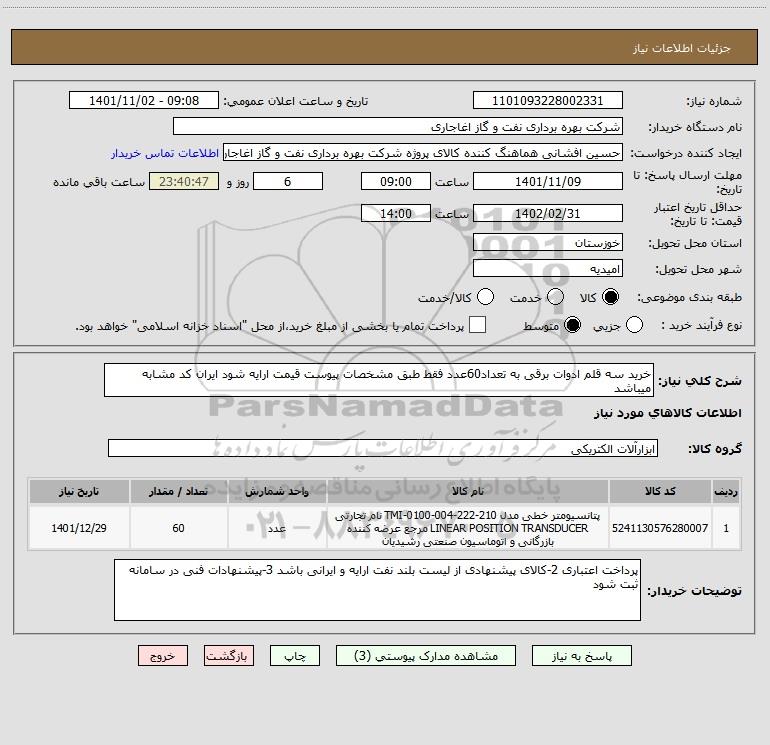Click the شهر محل تحویل امیدیه field
The image size is (770, 745).
coord(548,268)
